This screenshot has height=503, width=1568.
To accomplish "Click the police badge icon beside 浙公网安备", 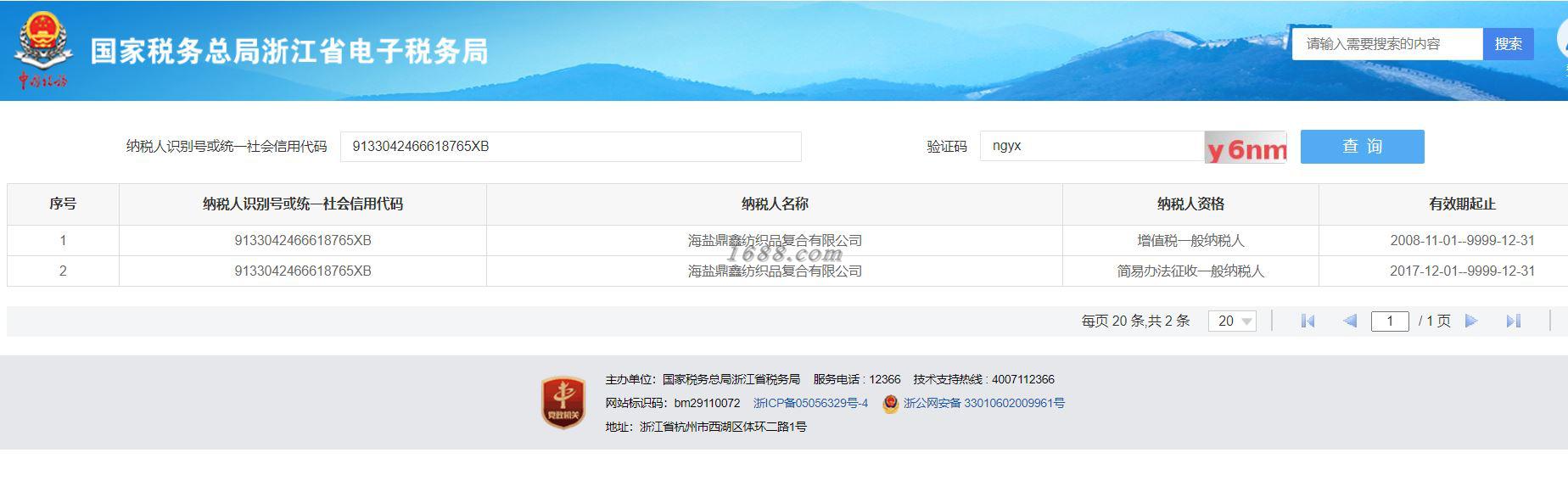I will point(890,404).
